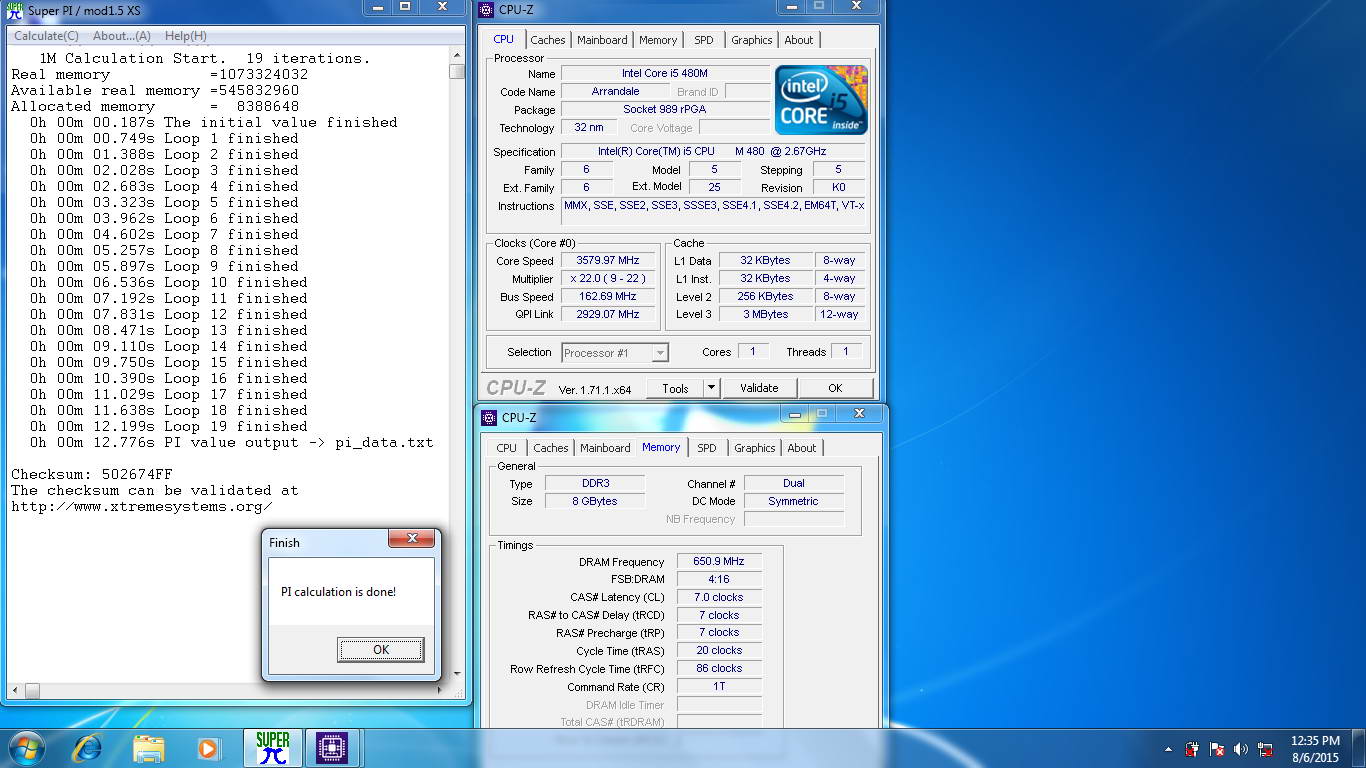Click Super PI vertical scrollbar down arrow
1366x768 pixels.
pos(457,675)
